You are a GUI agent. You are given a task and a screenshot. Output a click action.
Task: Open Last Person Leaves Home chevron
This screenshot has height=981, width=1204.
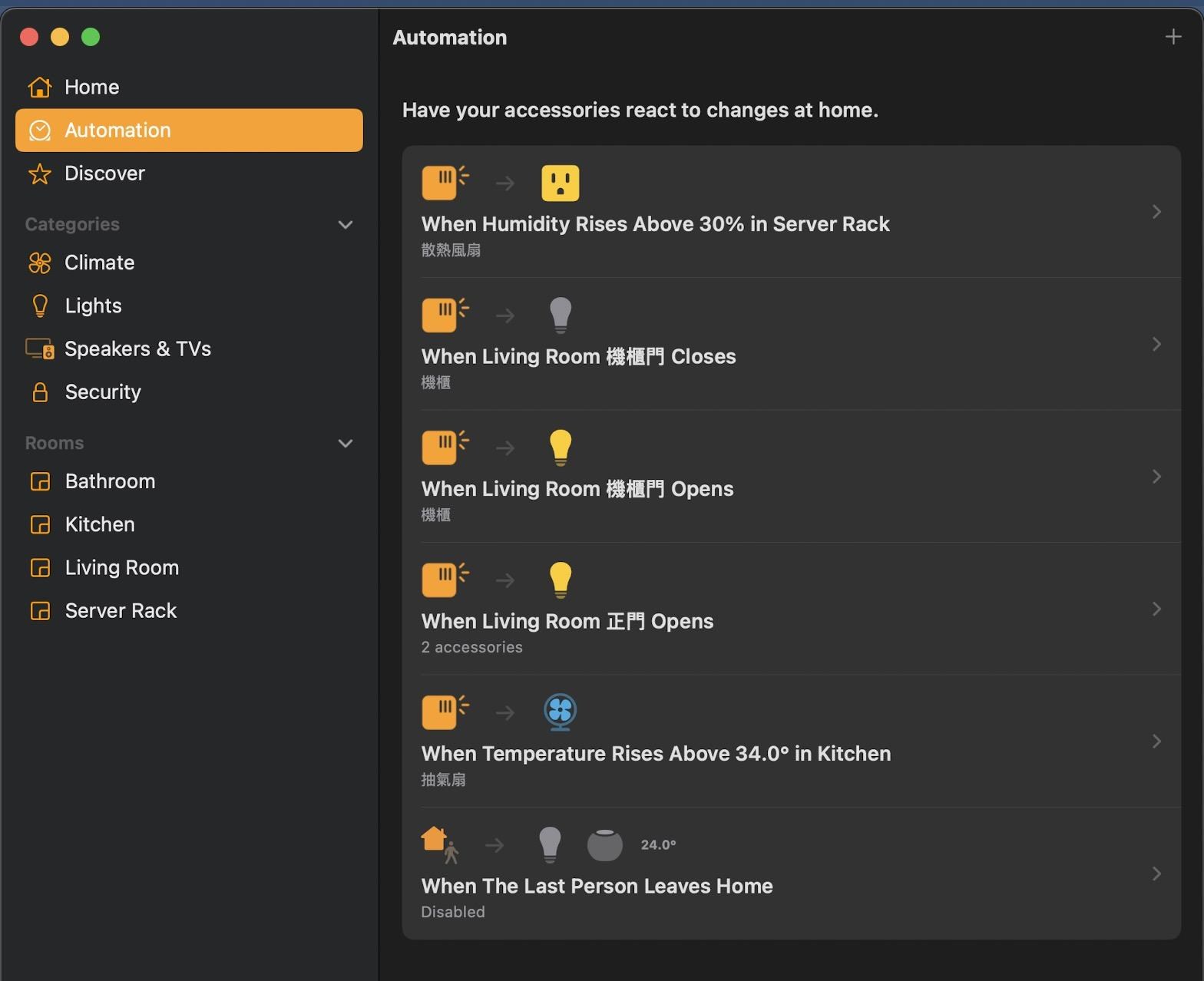tap(1156, 874)
